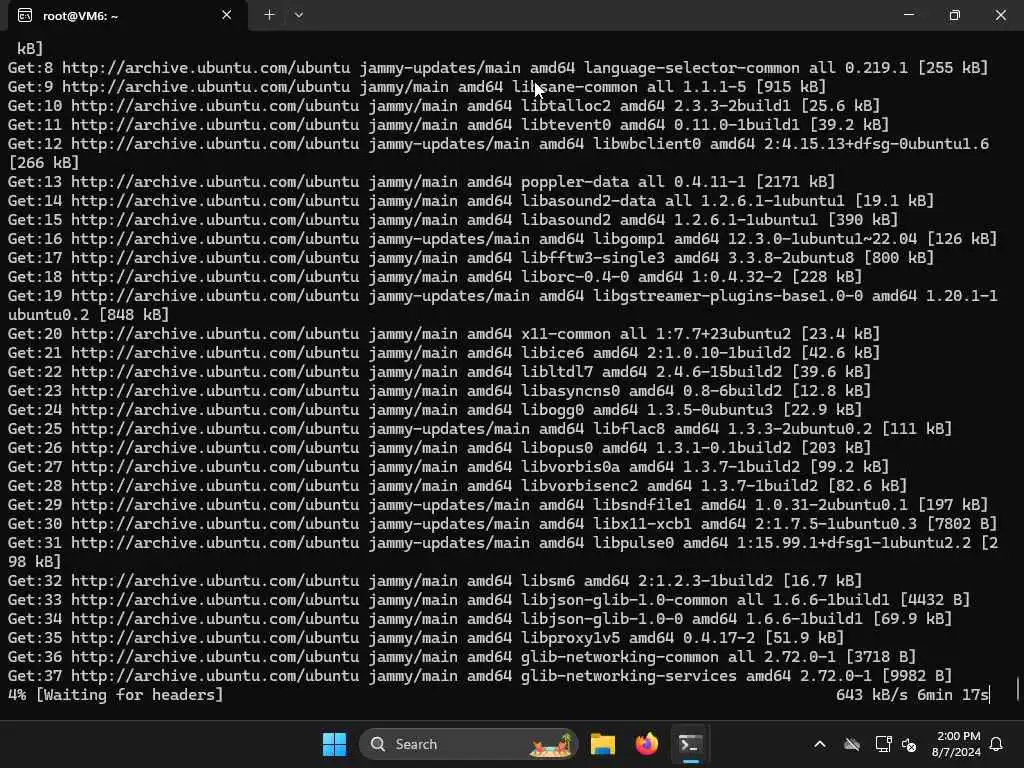This screenshot has height=768, width=1024.
Task: Open the network status tray icon
Action: (x=883, y=744)
